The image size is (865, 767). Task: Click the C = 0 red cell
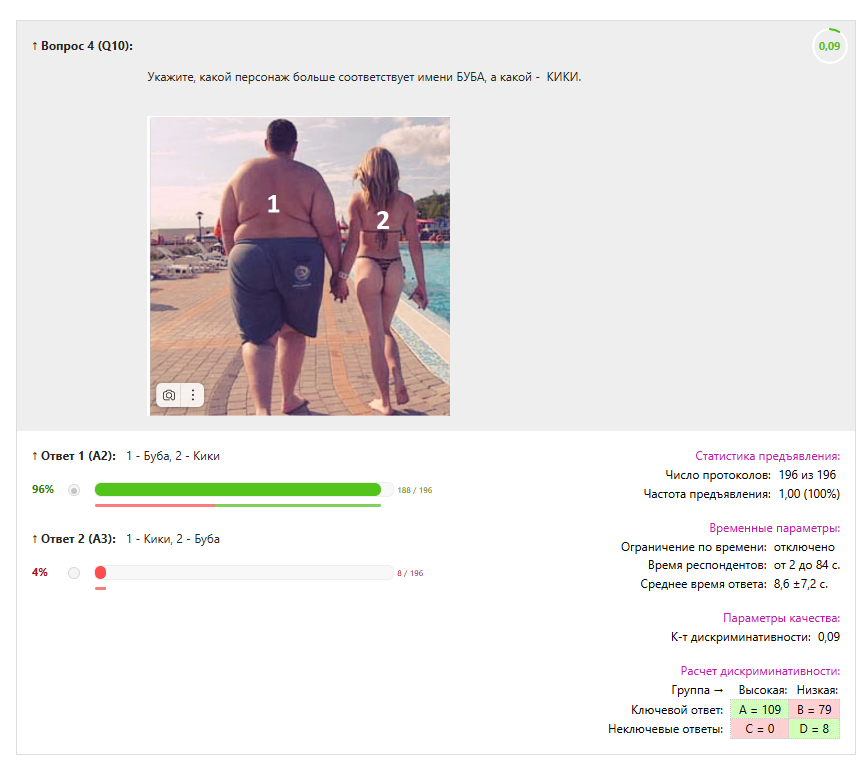click(760, 729)
